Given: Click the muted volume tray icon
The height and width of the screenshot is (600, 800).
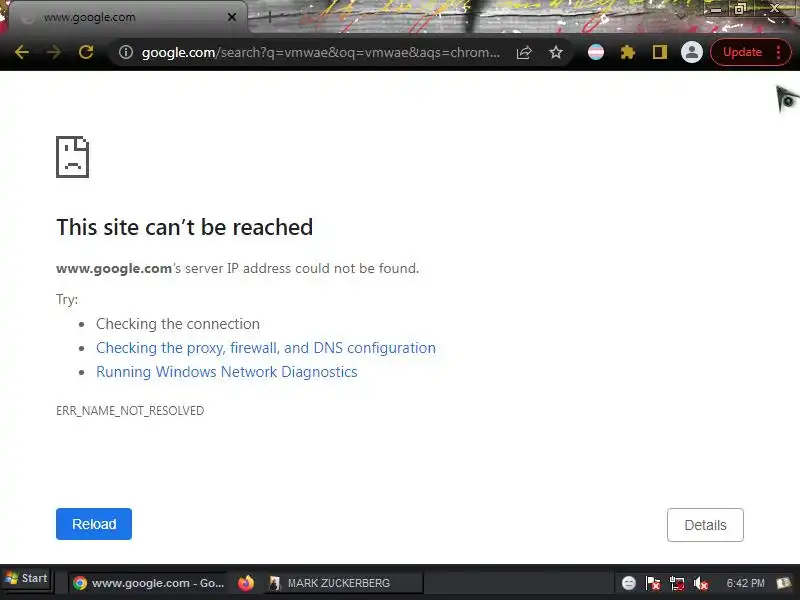Looking at the screenshot, I should coord(701,583).
